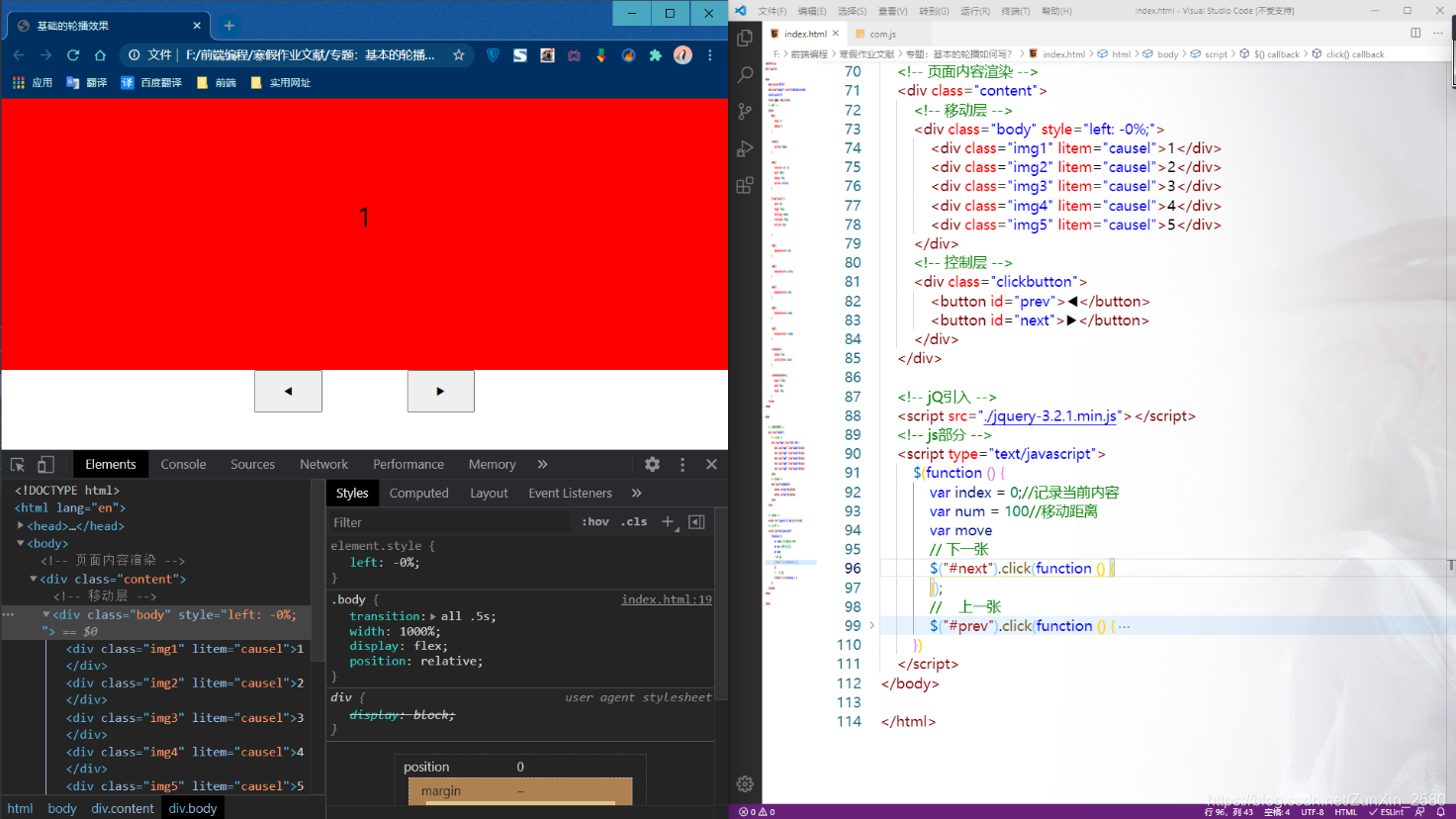The image size is (1456, 819).
Task: Open the 百度翻译 bookmark
Action: 151,83
